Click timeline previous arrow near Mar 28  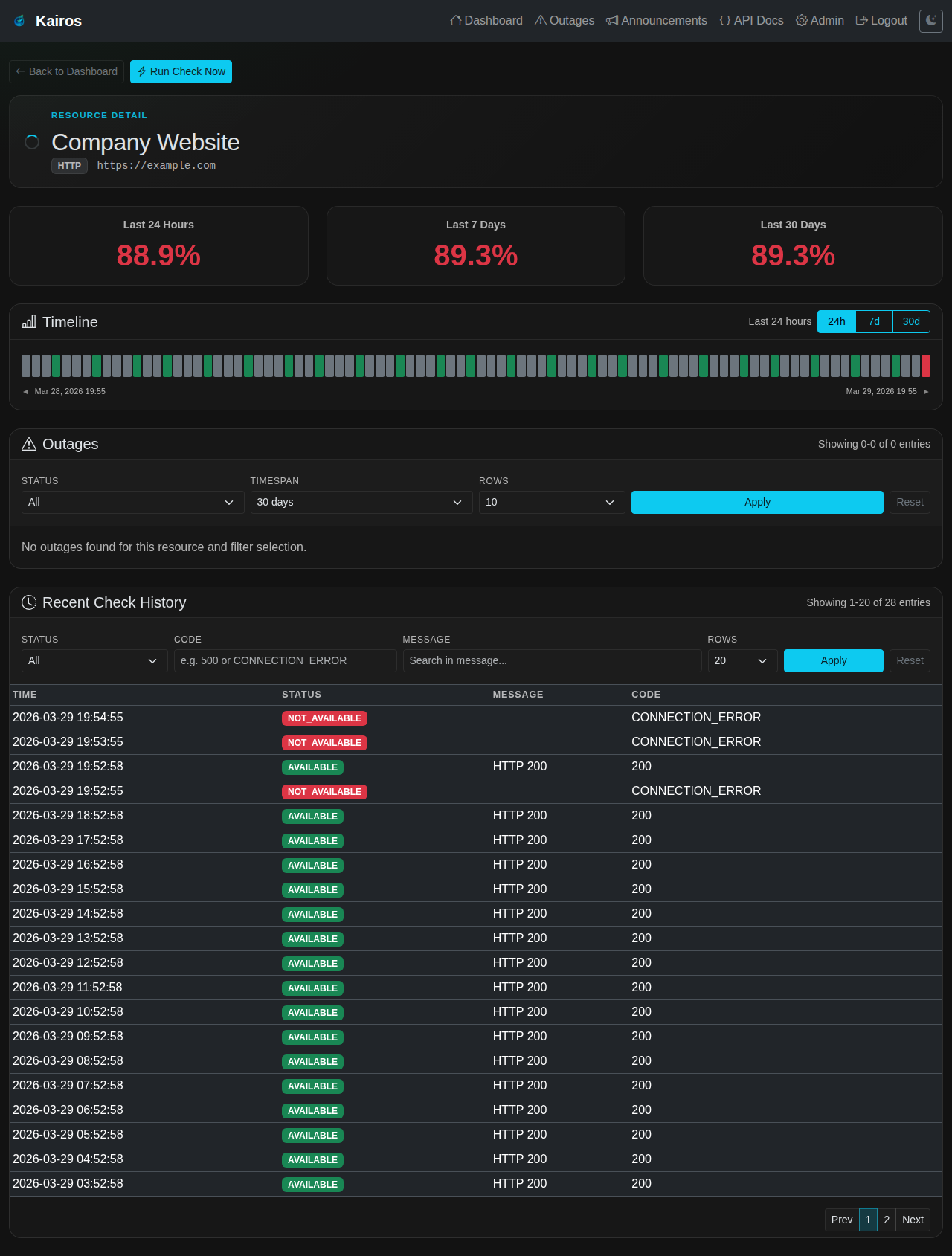click(25, 392)
